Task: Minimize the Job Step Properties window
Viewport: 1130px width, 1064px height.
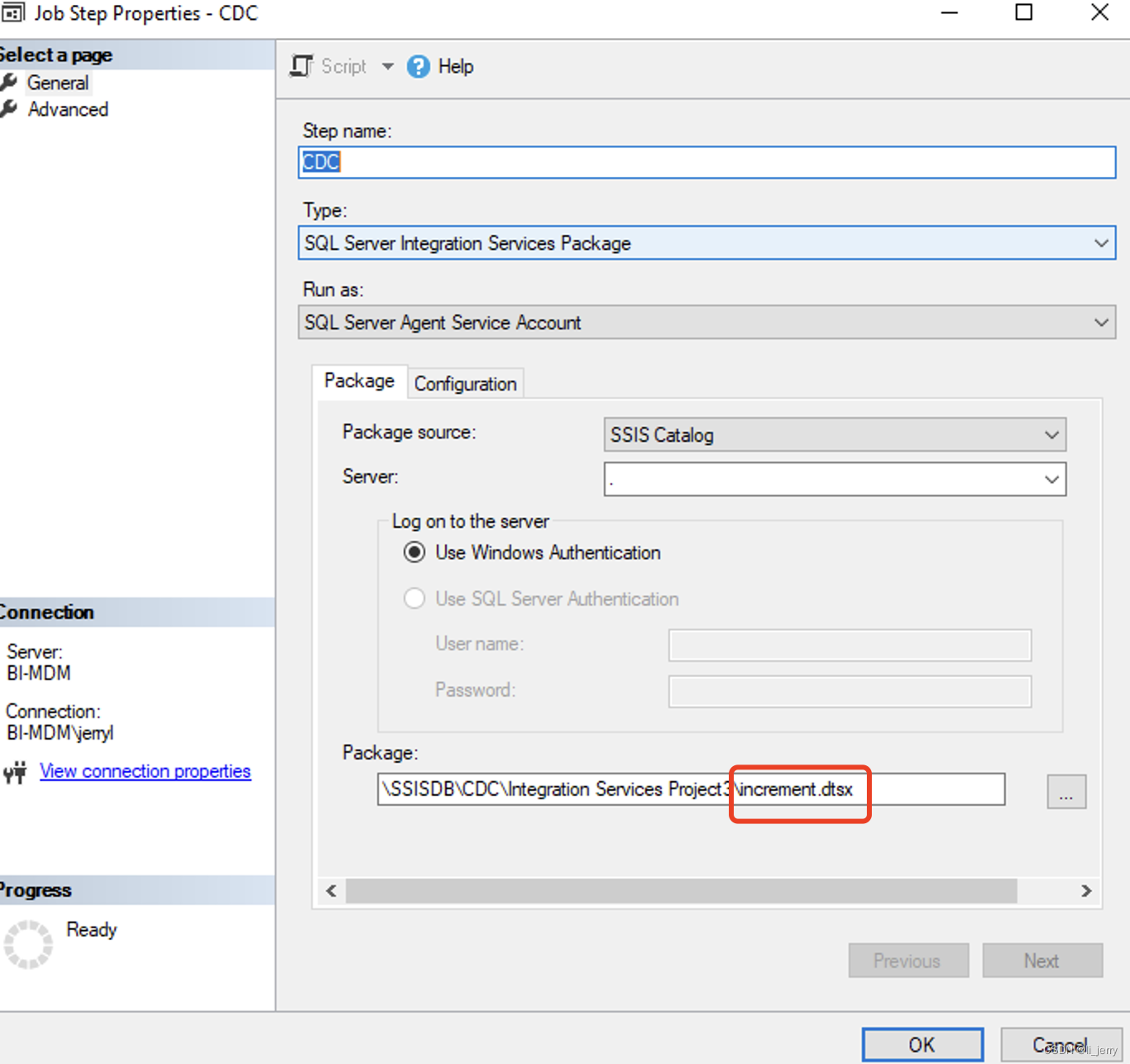Action: click(949, 12)
